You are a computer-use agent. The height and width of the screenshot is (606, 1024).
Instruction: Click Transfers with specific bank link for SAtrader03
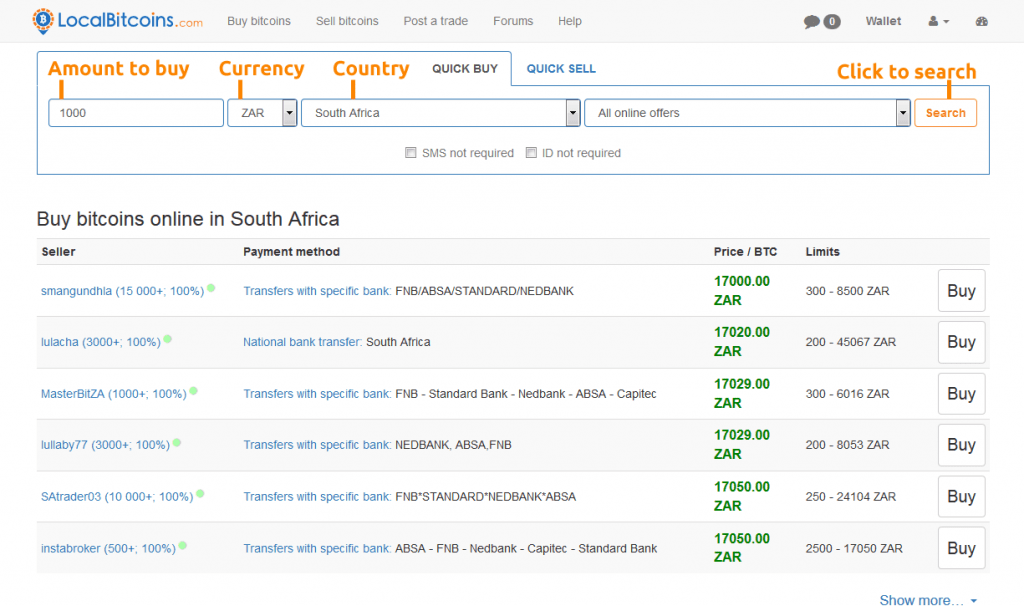click(317, 497)
